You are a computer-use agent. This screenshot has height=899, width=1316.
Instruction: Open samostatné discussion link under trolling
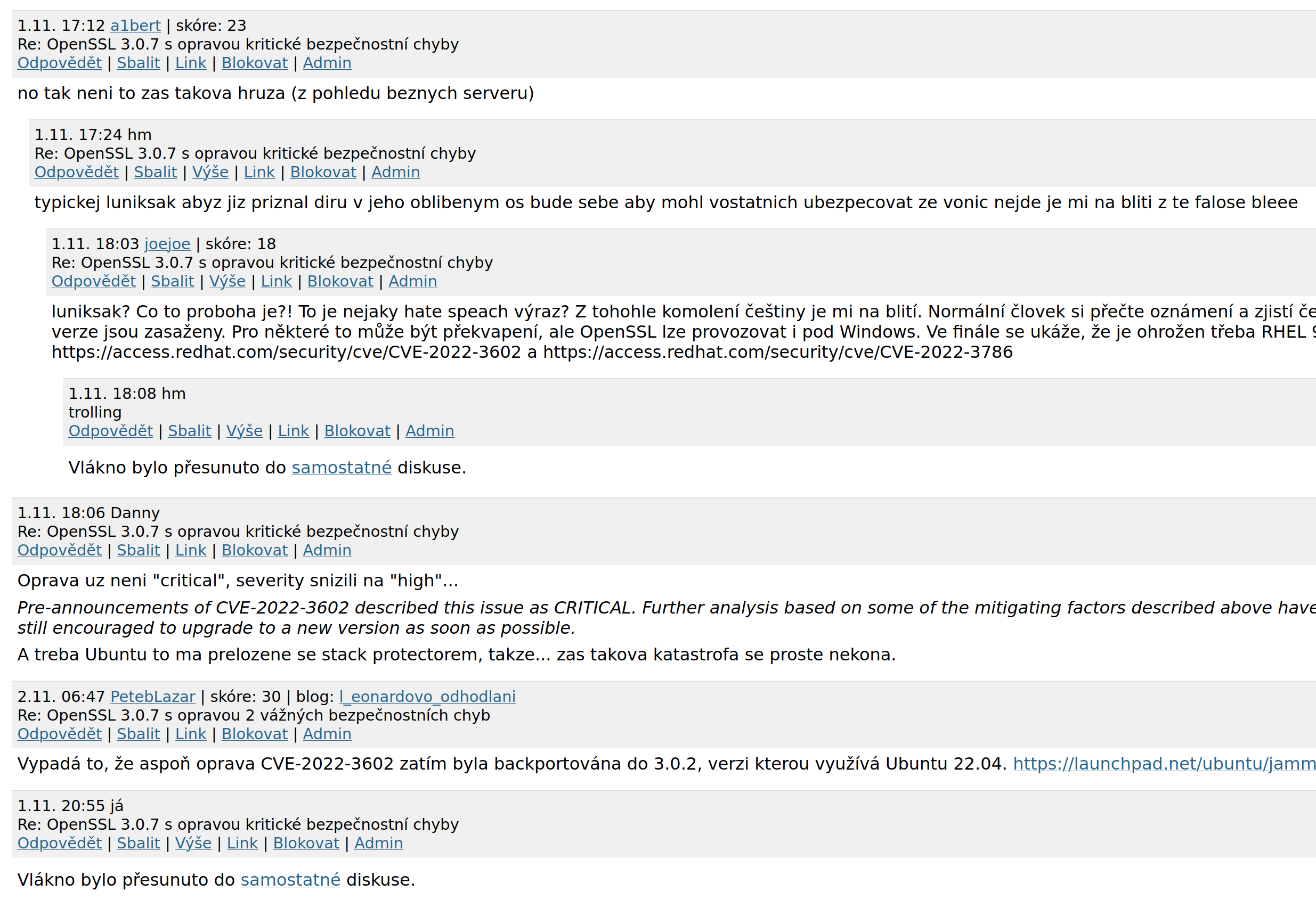pyautogui.click(x=342, y=468)
